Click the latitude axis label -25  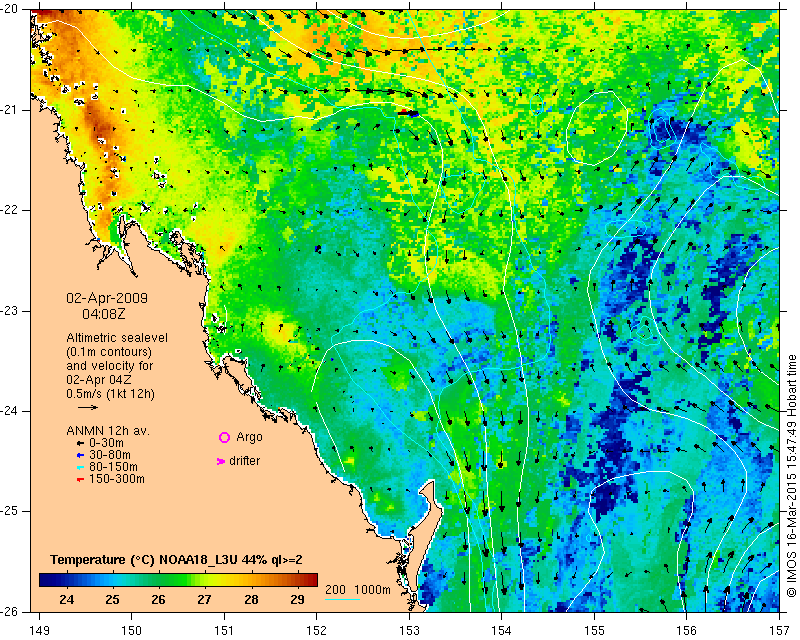[x=8, y=511]
